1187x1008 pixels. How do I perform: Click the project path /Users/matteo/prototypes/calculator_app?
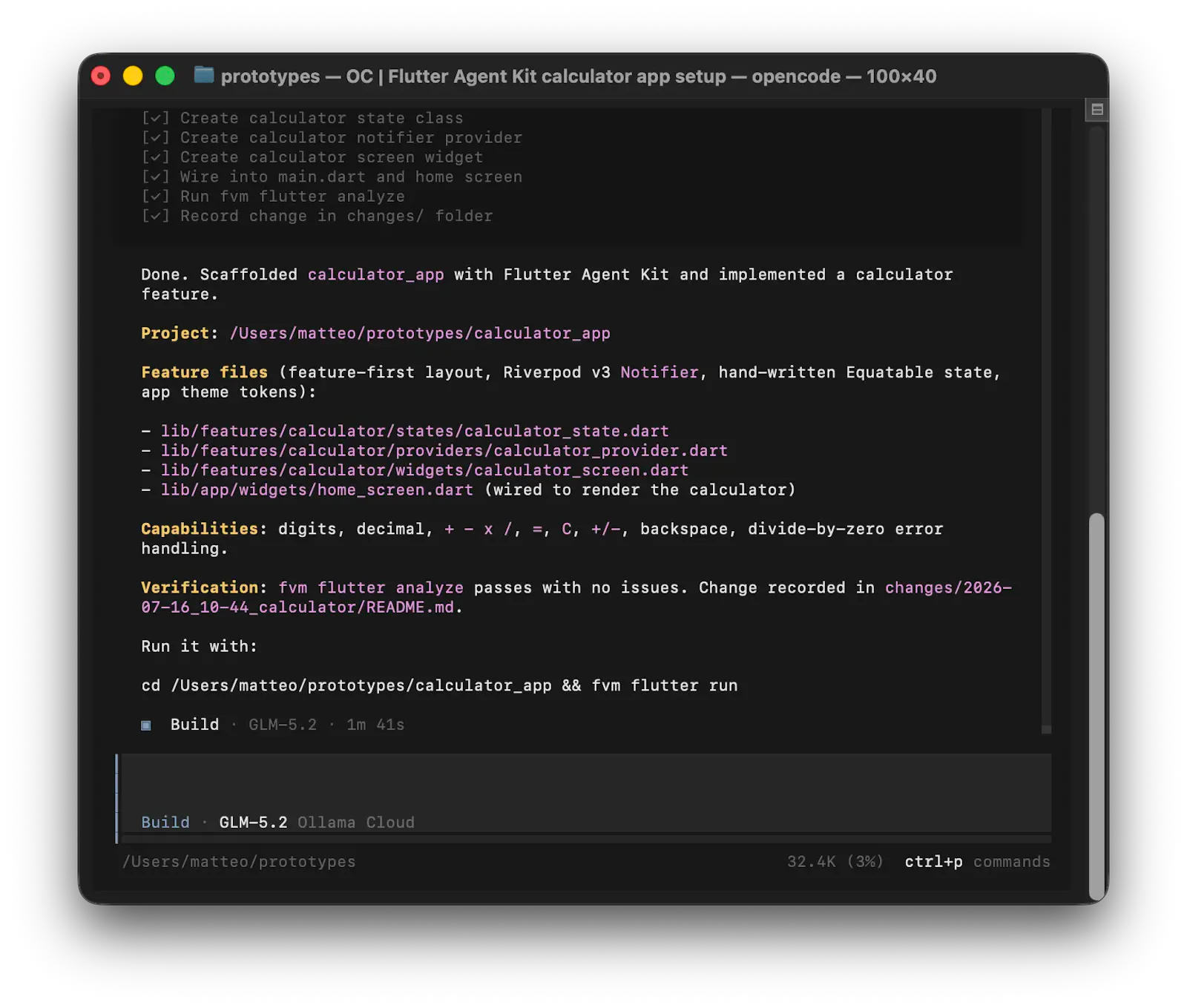(x=420, y=334)
